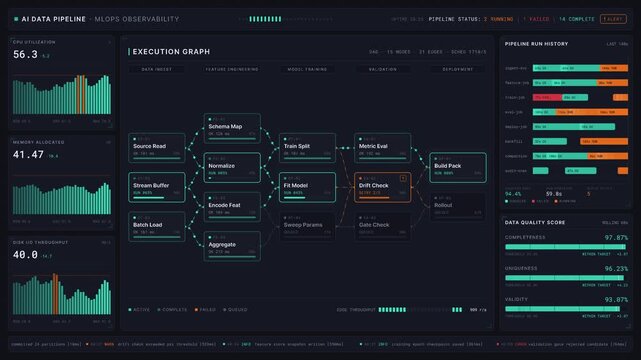Click the Execution Graph title

(171, 51)
